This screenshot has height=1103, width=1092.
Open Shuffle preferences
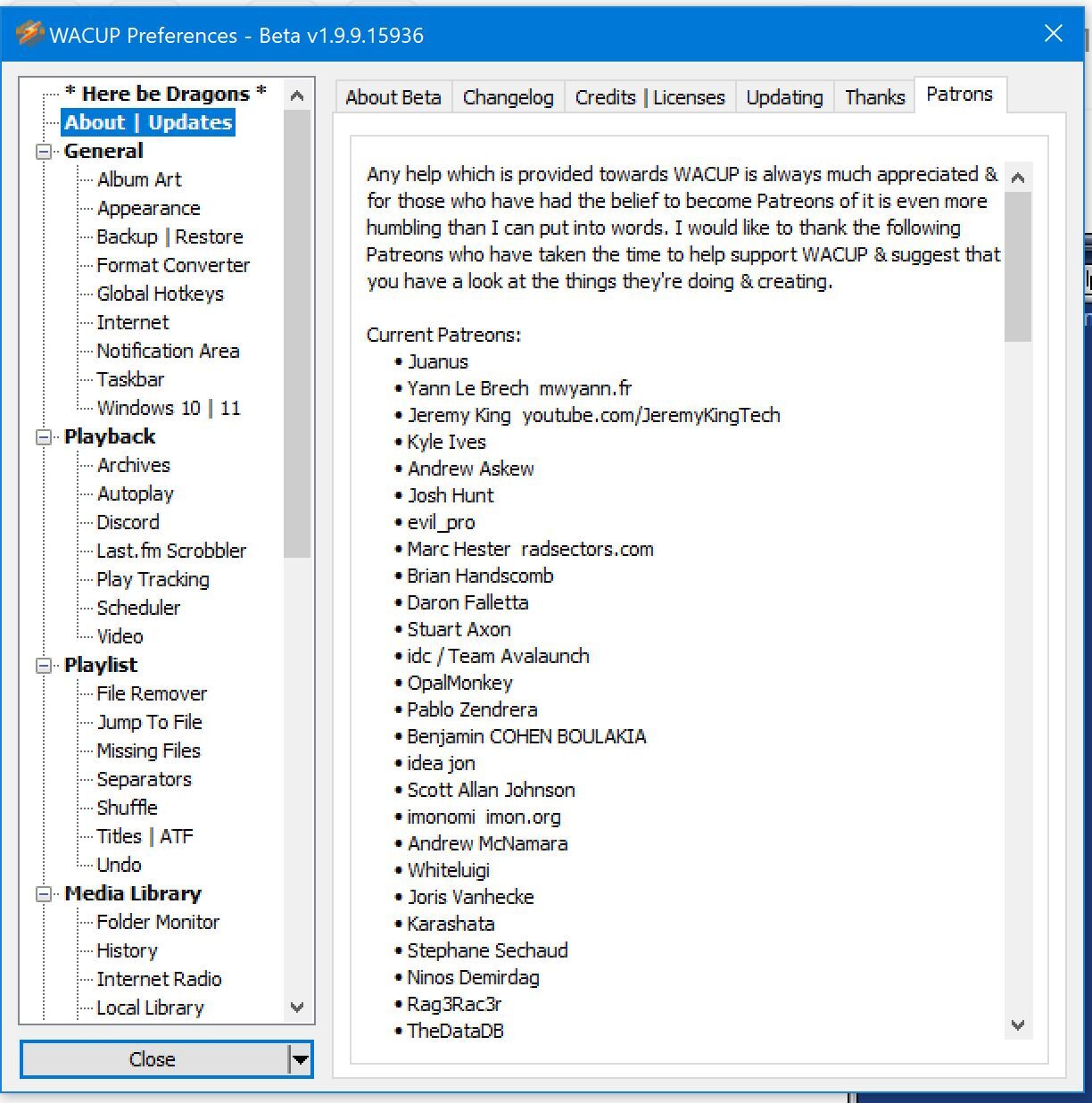click(127, 808)
